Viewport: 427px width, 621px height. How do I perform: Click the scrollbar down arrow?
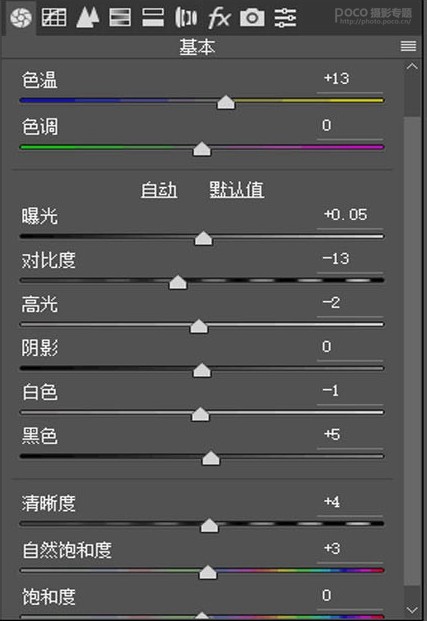pyautogui.click(x=412, y=610)
